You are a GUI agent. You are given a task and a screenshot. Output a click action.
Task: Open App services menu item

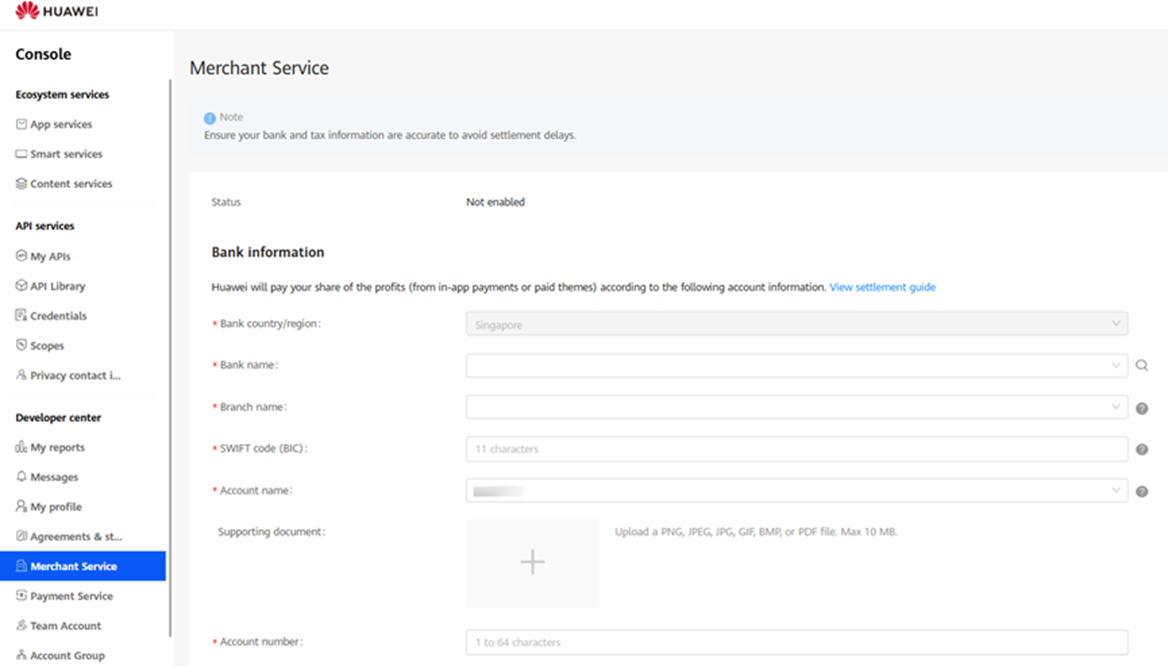click(x=61, y=124)
